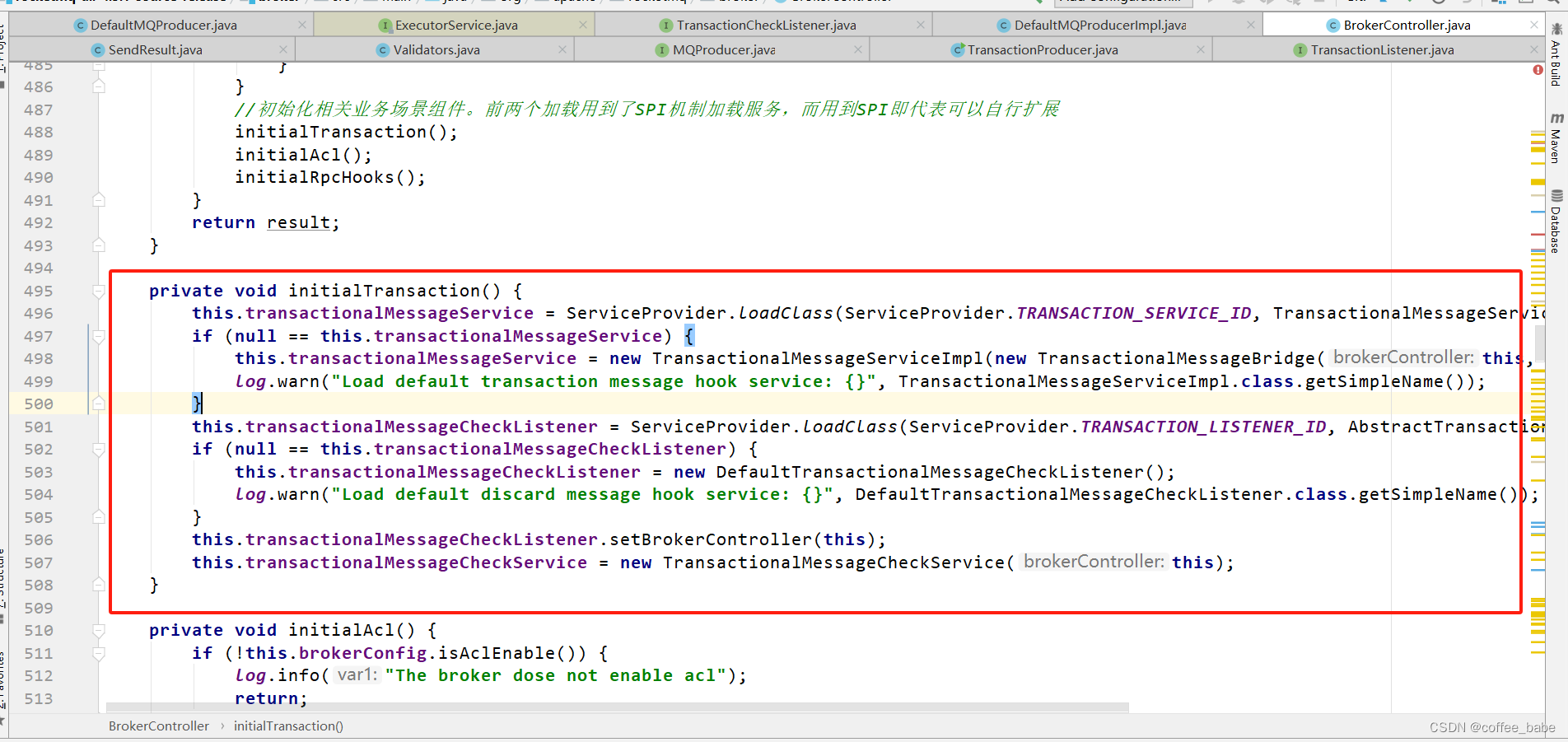Close the TransactionProducer.java tab
1568x742 pixels.
pos(1201,50)
